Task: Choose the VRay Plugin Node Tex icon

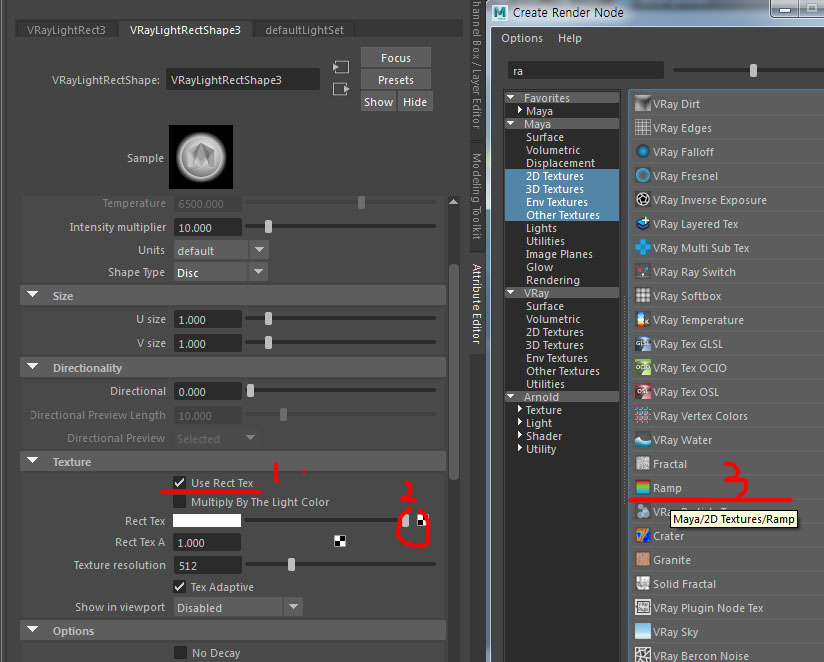Action: click(x=642, y=607)
